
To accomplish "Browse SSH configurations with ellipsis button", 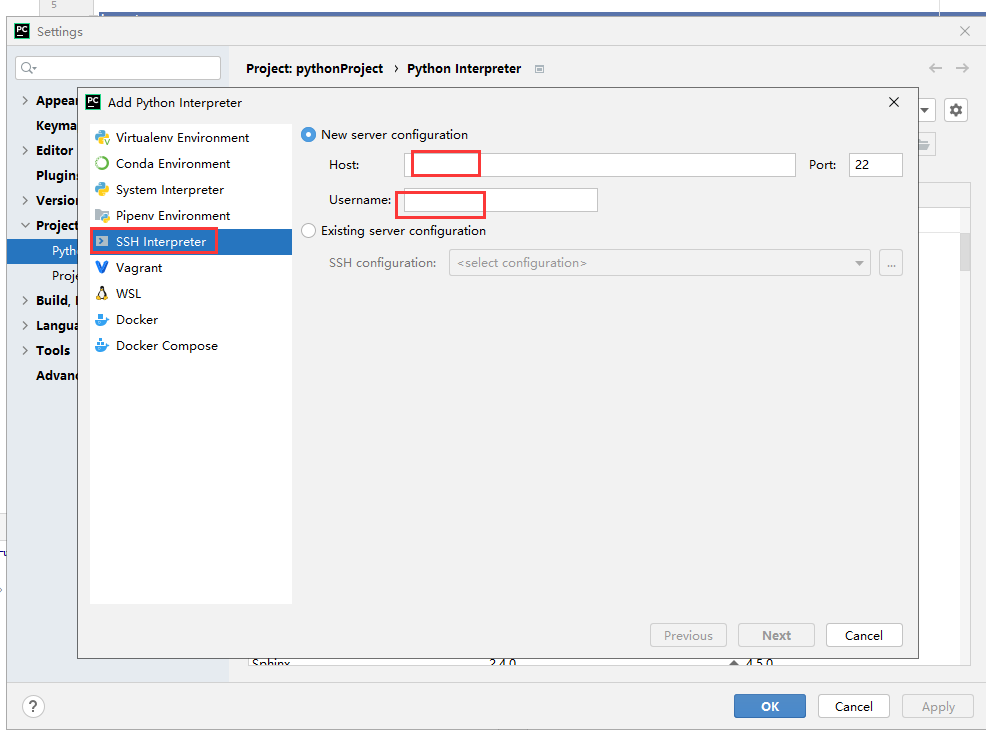I will [890, 263].
